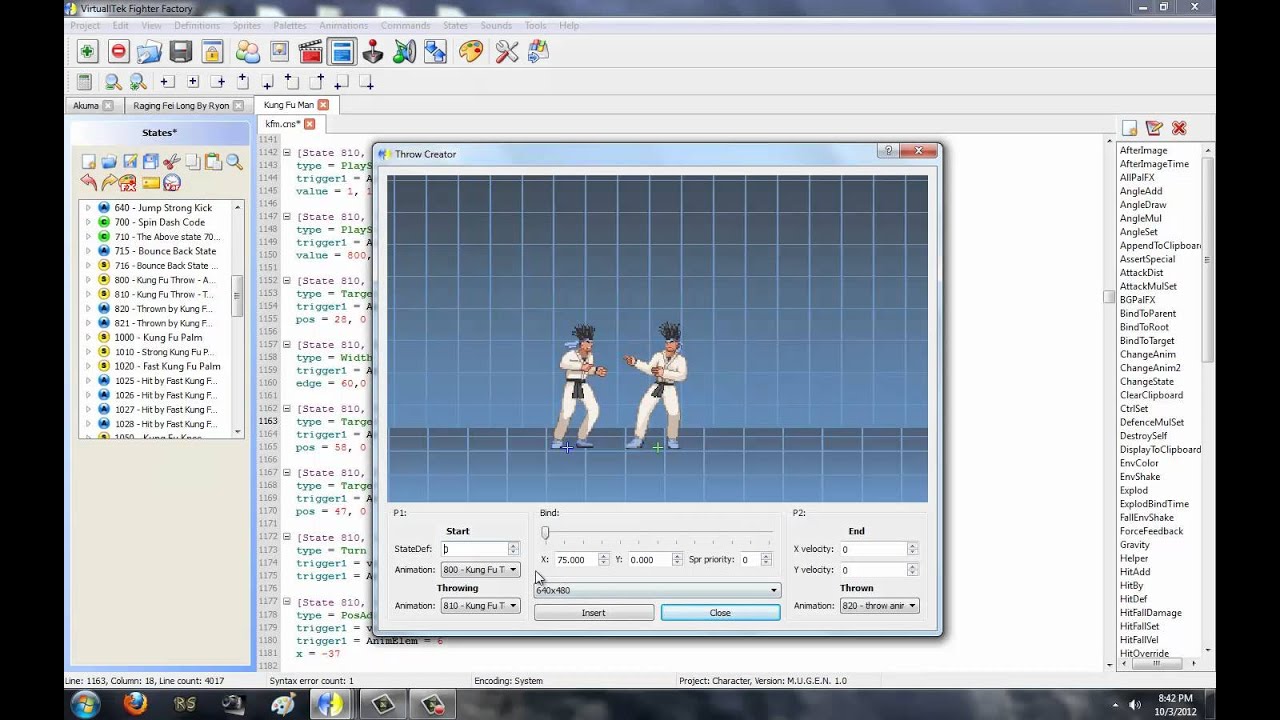Click the floppy disk Save icon
The height and width of the screenshot is (720, 1280).
(x=181, y=52)
